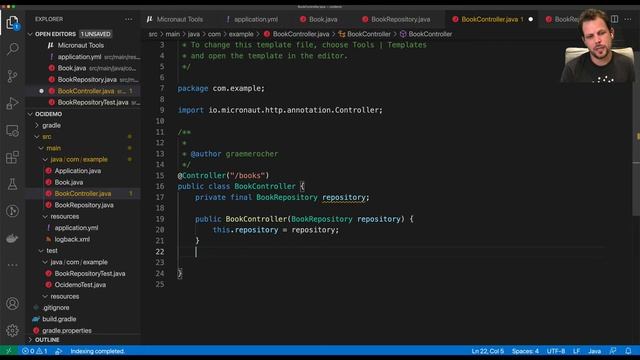This screenshot has width=640, height=360.
Task: Click breadcrumb segment 'example'
Action: pyautogui.click(x=241, y=34)
